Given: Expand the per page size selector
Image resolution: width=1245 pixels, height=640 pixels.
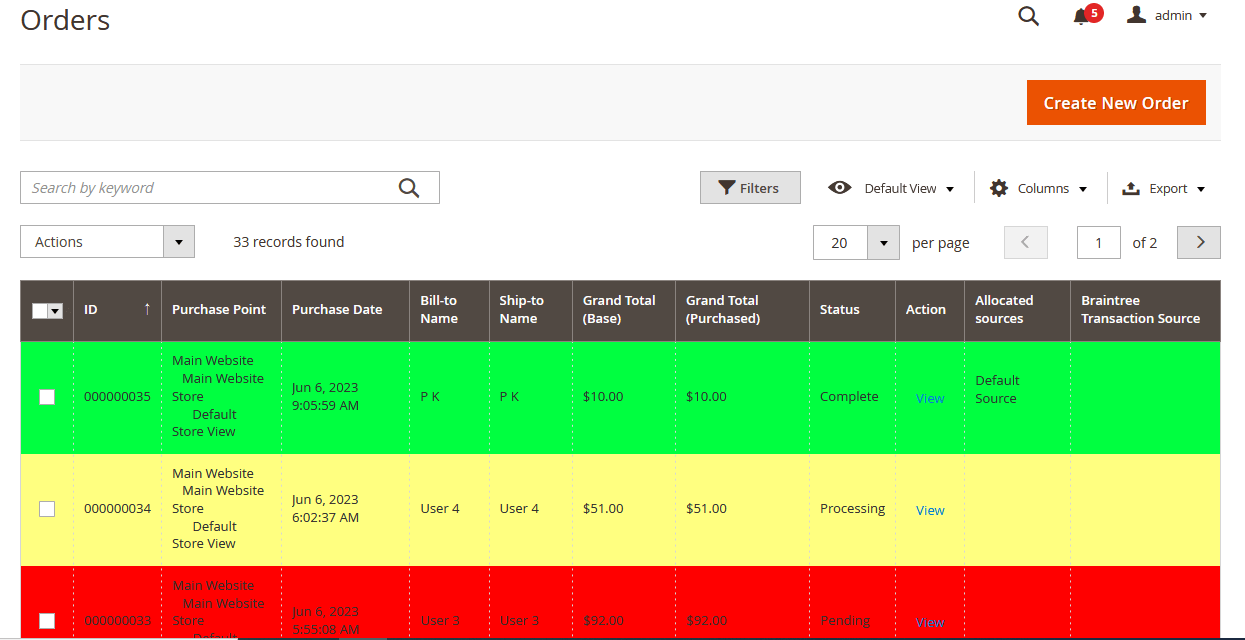Looking at the screenshot, I should [x=882, y=242].
